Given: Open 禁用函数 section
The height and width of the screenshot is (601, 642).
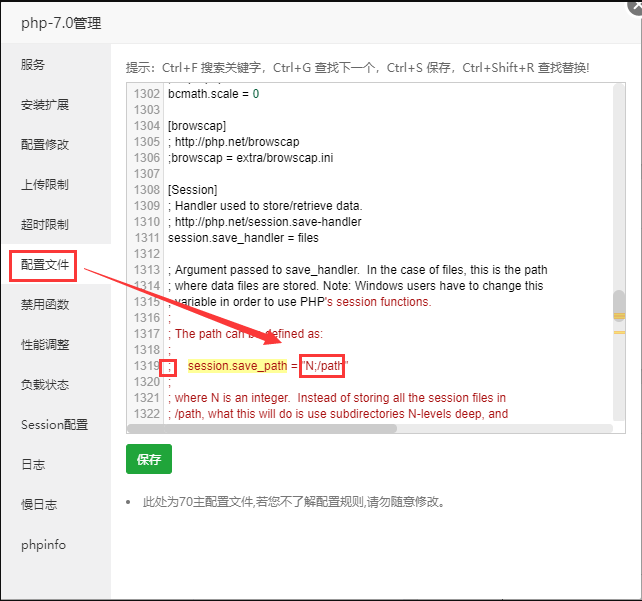Looking at the screenshot, I should (x=45, y=305).
